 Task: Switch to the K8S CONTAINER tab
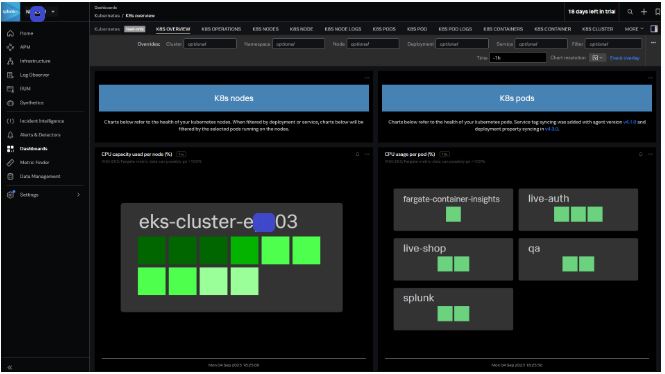[x=553, y=29]
